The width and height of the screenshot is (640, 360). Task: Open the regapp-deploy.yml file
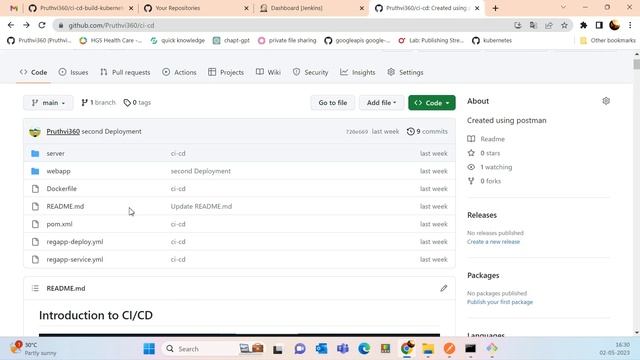[x=75, y=242]
